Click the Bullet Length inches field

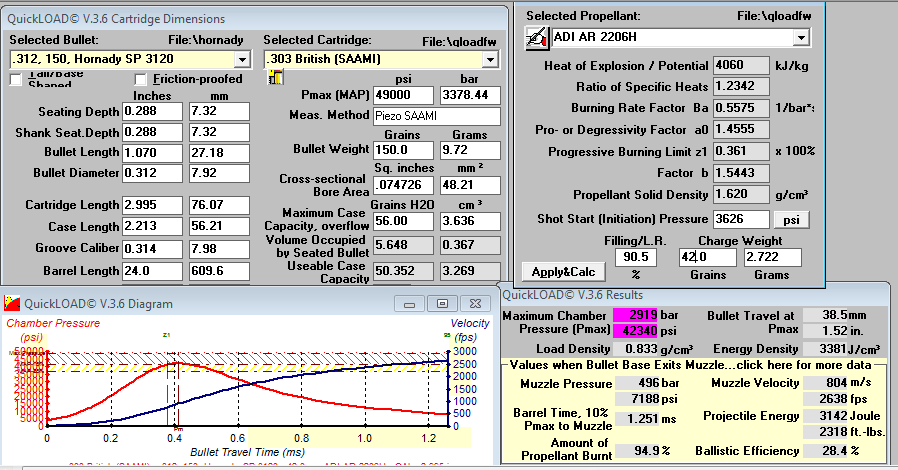[x=152, y=153]
